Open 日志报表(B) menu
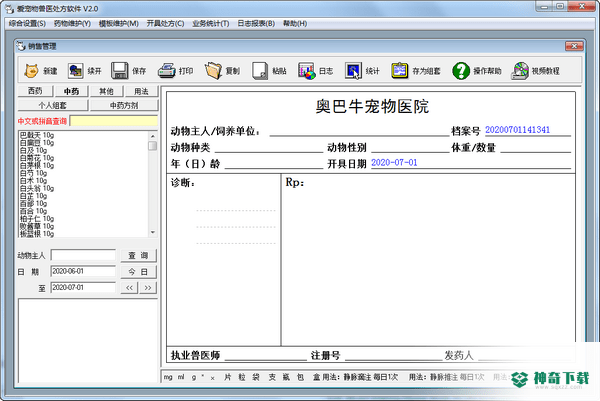This screenshot has width=600, height=401. pyautogui.click(x=256, y=24)
